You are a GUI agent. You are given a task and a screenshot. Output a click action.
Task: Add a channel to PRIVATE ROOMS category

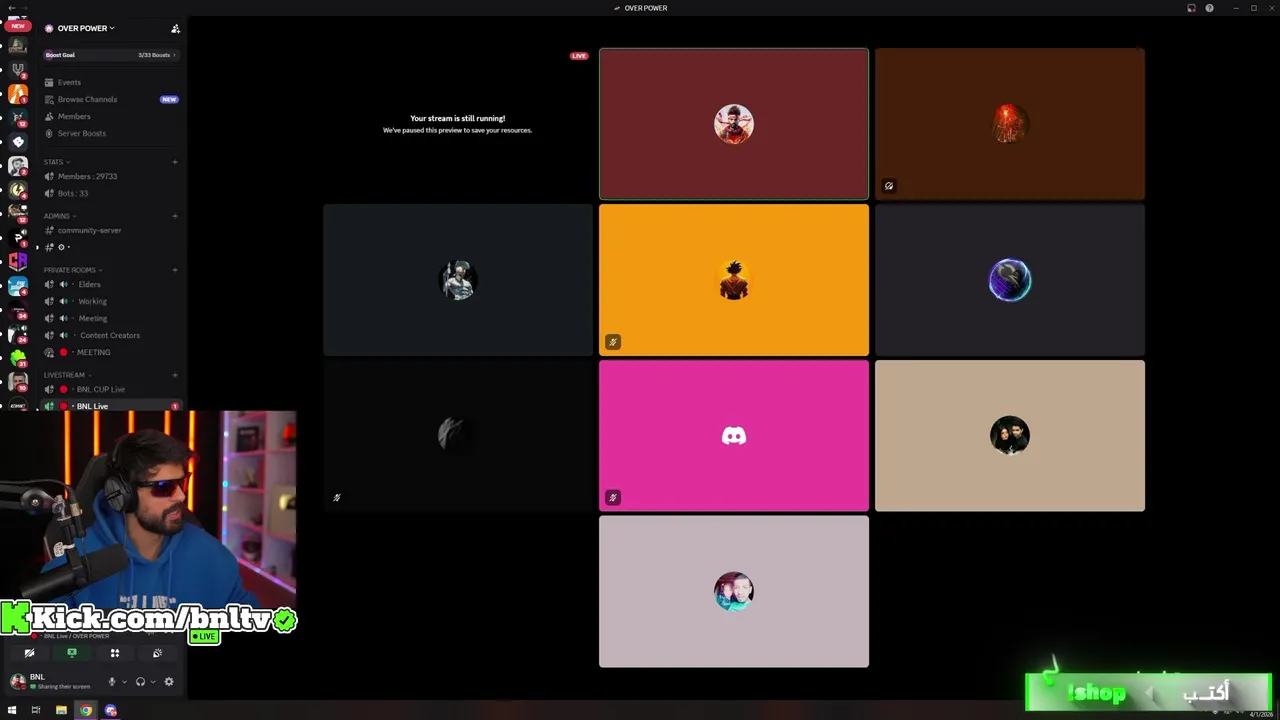(x=175, y=270)
